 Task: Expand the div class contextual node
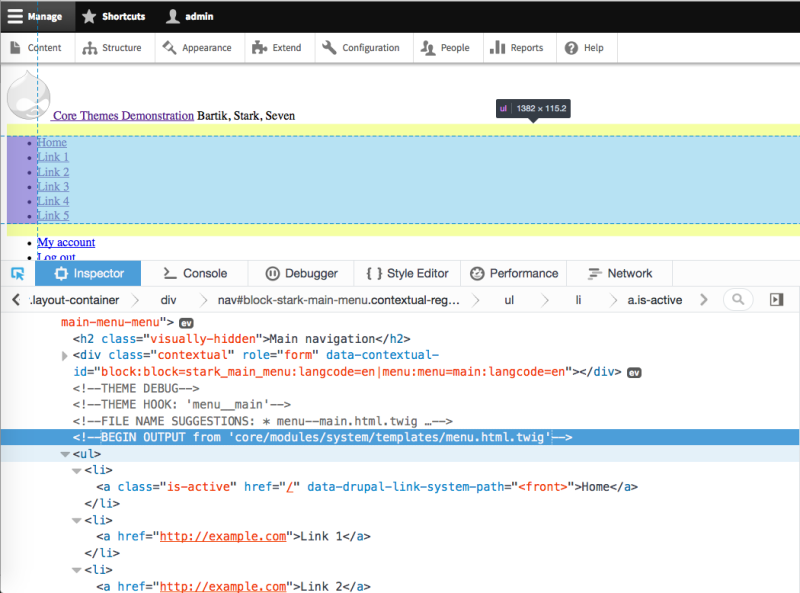point(64,356)
